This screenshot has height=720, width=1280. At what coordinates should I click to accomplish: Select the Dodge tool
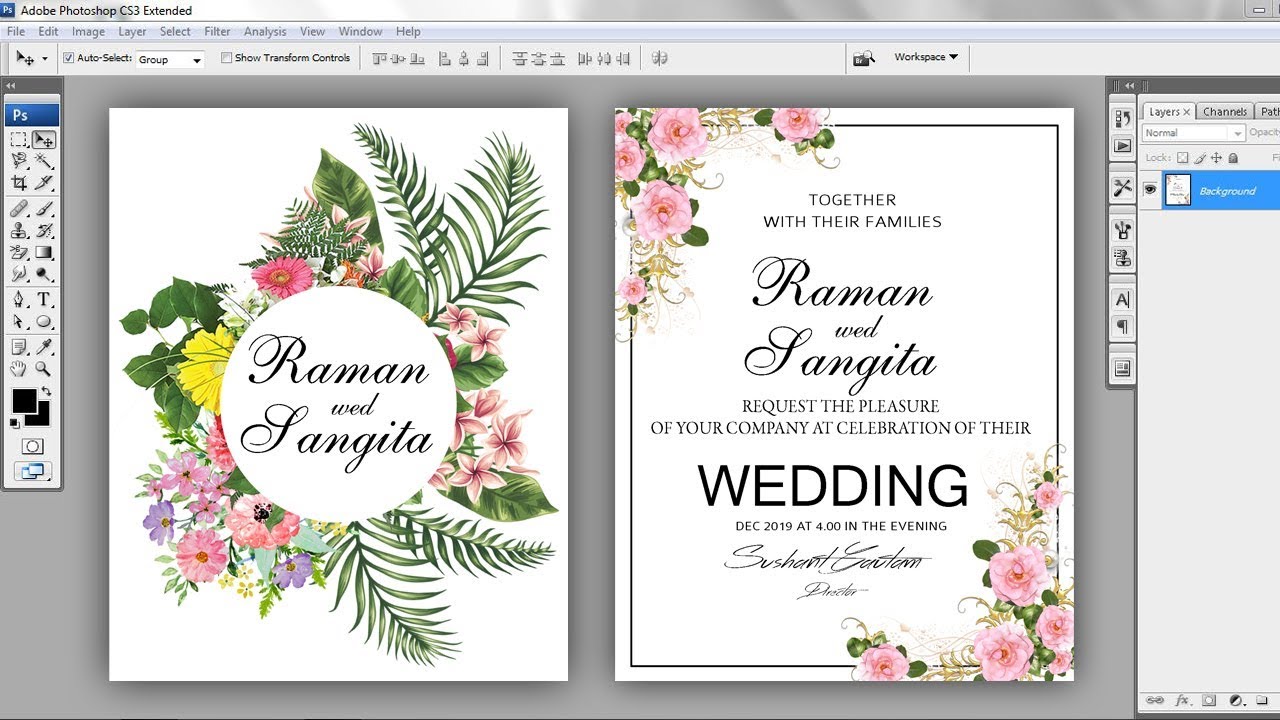[44, 273]
